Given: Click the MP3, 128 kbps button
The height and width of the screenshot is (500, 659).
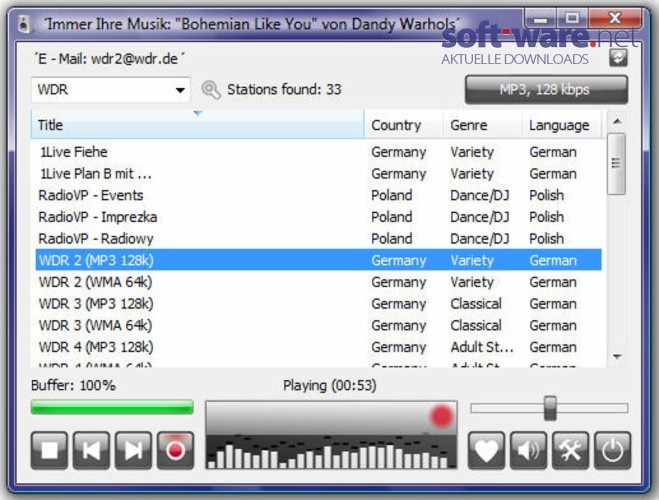Looking at the screenshot, I should click(546, 89).
